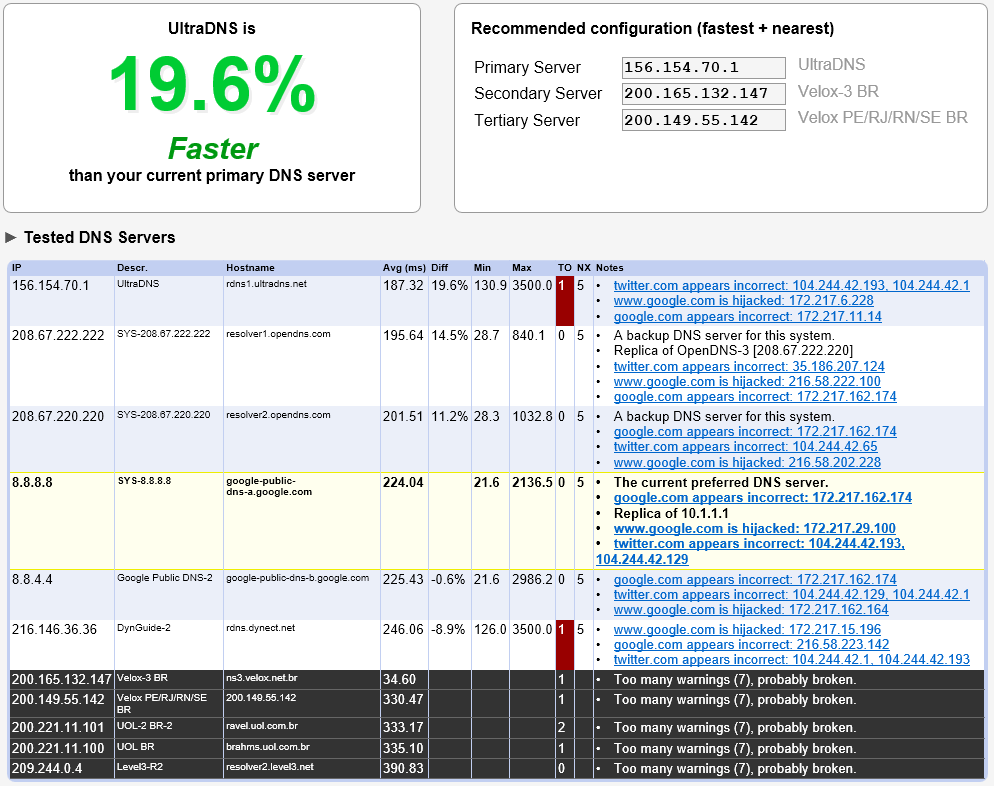
Task: Select IP cell 216.146.36.36
Action: [x=54, y=630]
